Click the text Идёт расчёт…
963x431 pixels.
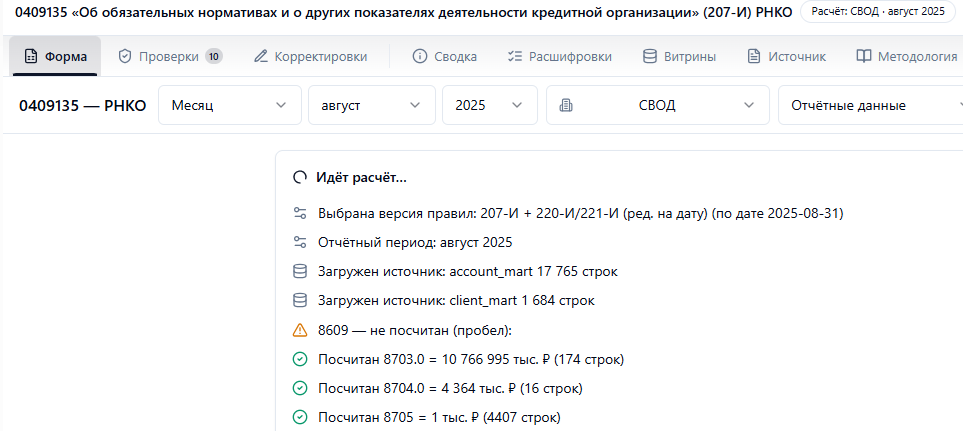click(361, 178)
